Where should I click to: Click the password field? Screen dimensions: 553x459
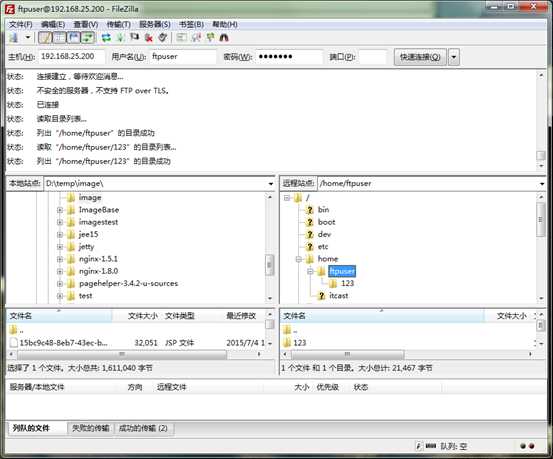pos(289,57)
